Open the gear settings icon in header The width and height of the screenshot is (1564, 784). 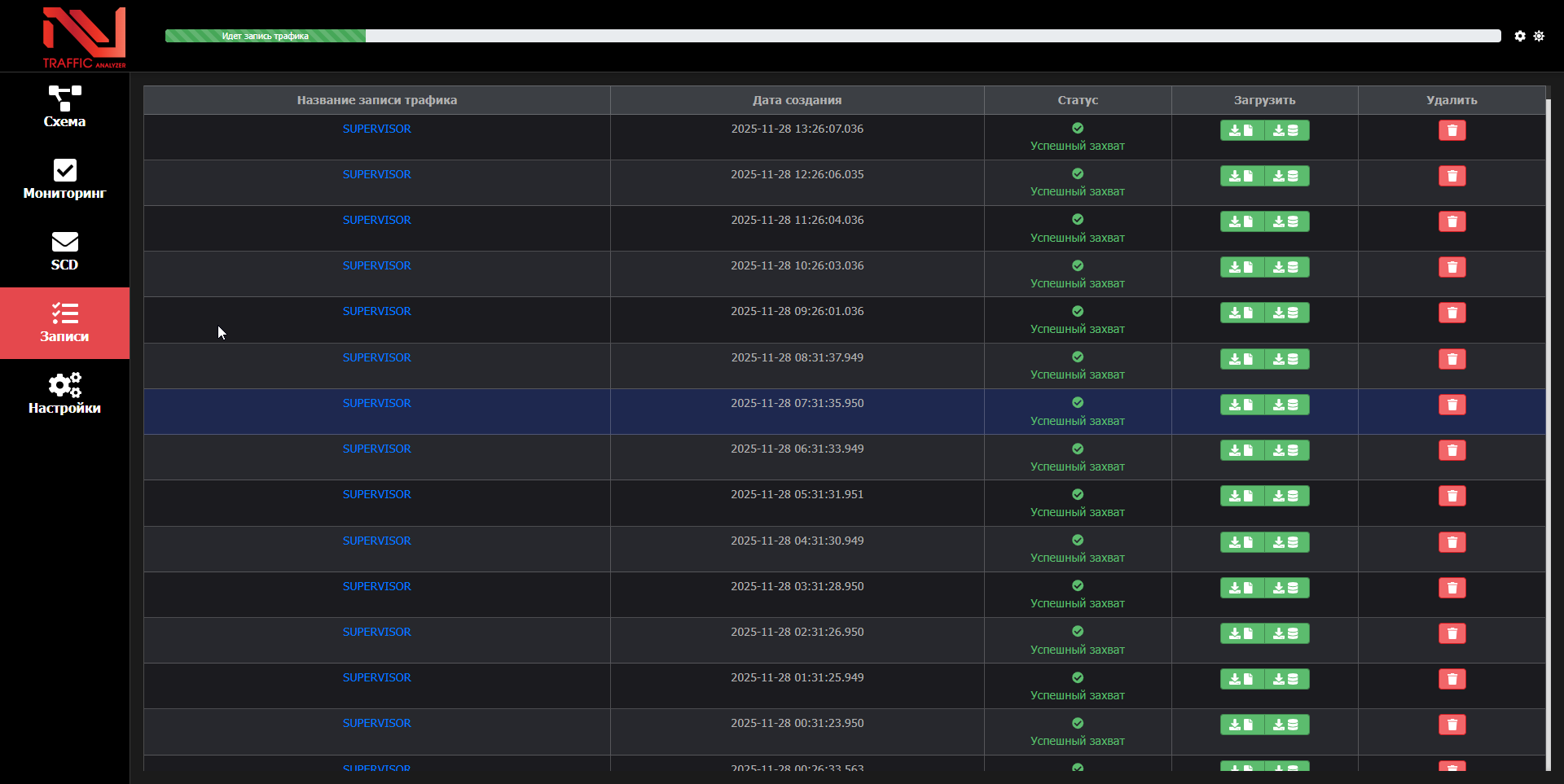(x=1520, y=36)
